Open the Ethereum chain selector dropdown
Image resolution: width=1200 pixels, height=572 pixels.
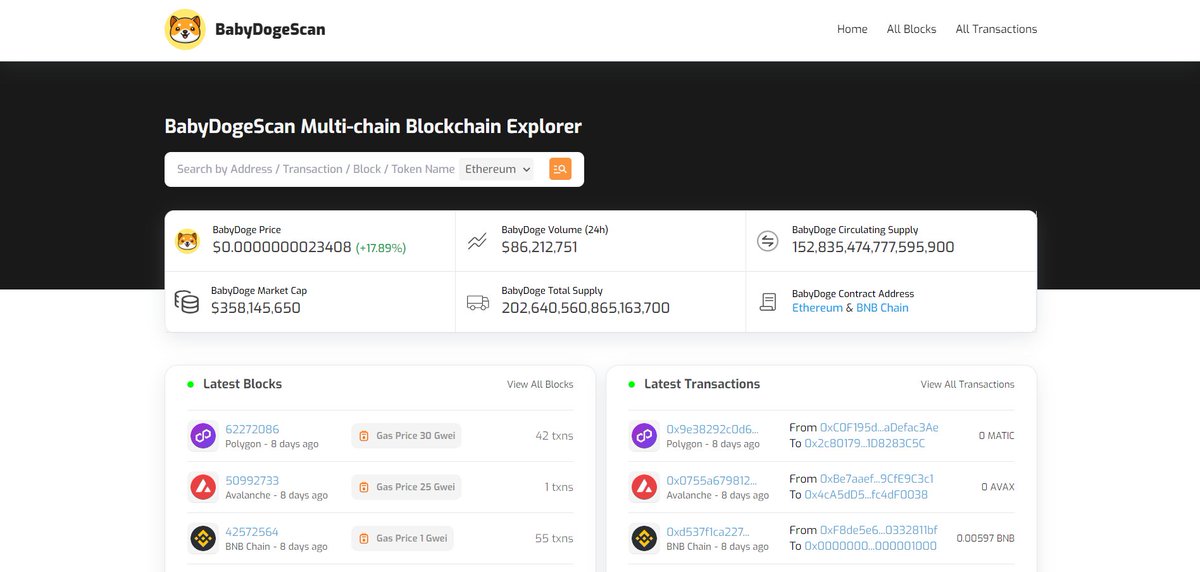(x=497, y=169)
